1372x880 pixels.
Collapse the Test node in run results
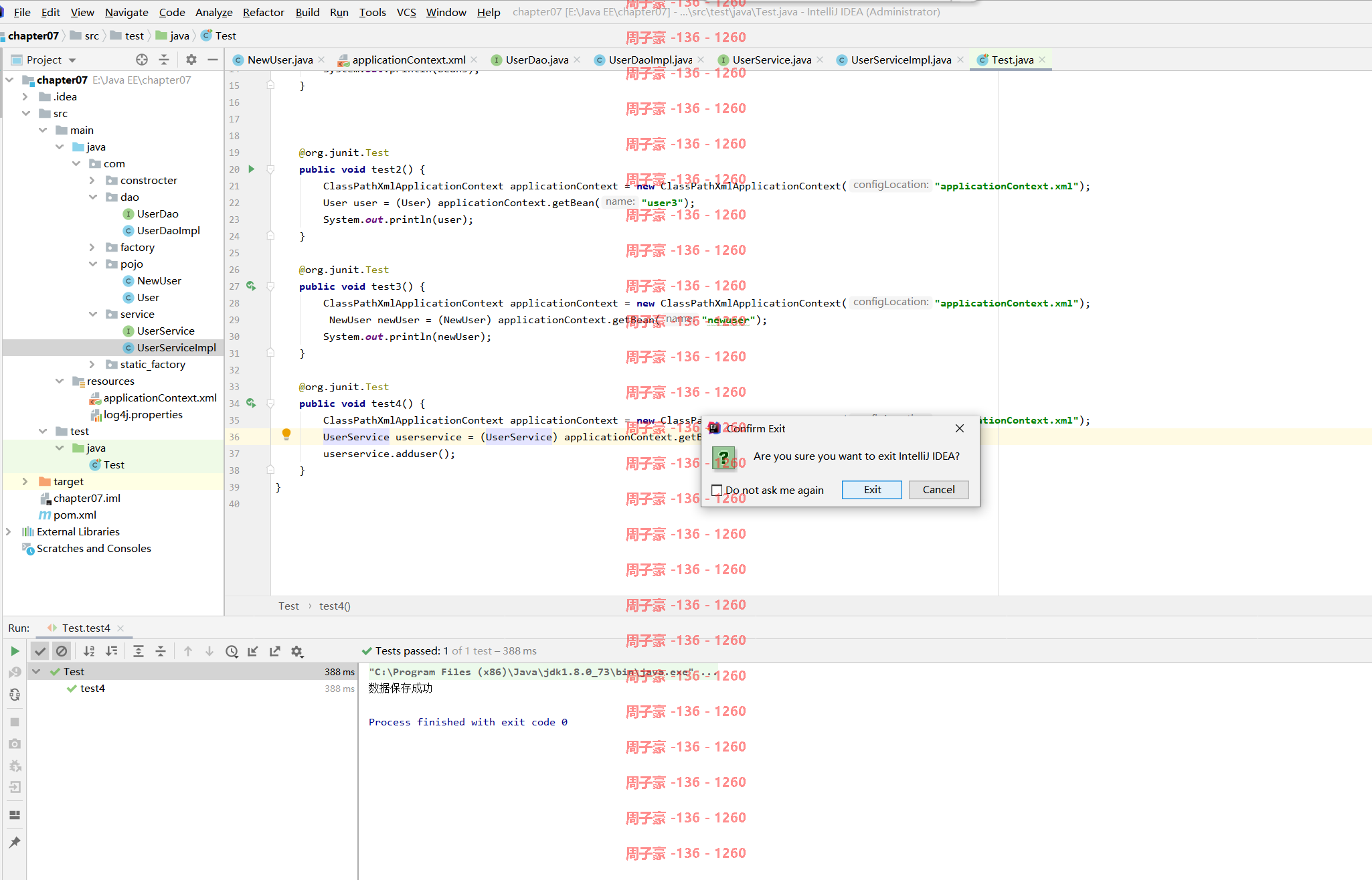pos(36,671)
